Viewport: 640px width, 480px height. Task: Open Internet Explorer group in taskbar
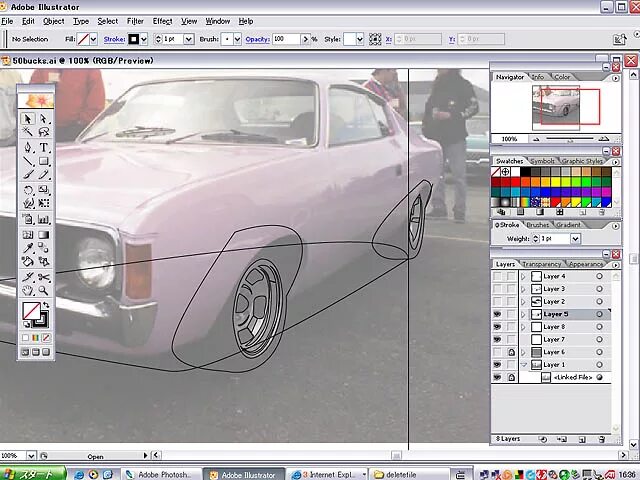click(328, 474)
